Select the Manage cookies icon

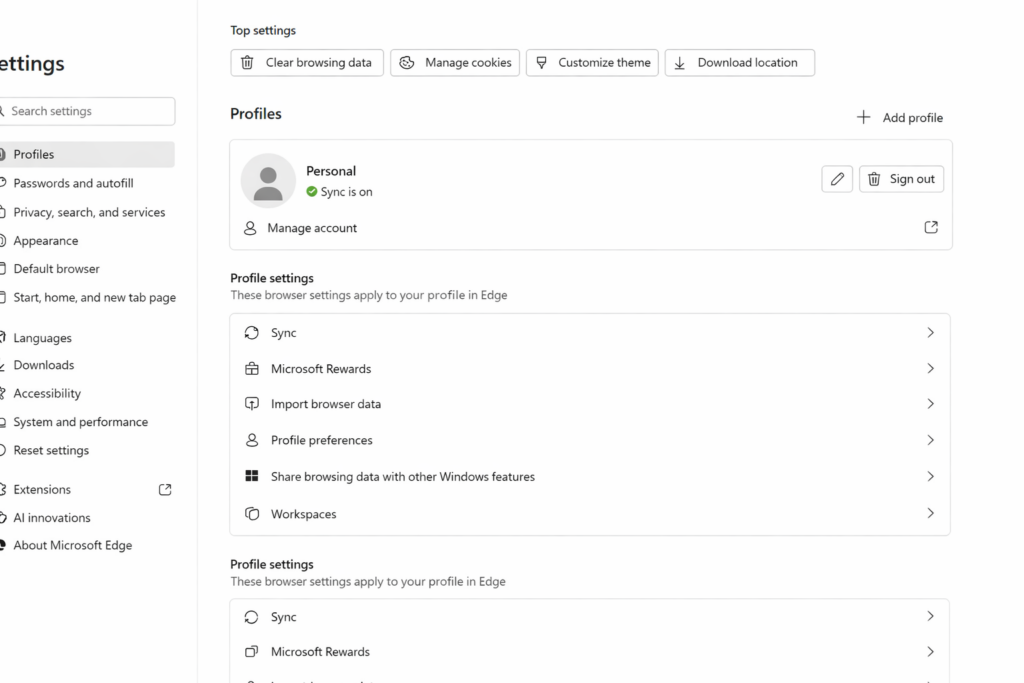[406, 62]
